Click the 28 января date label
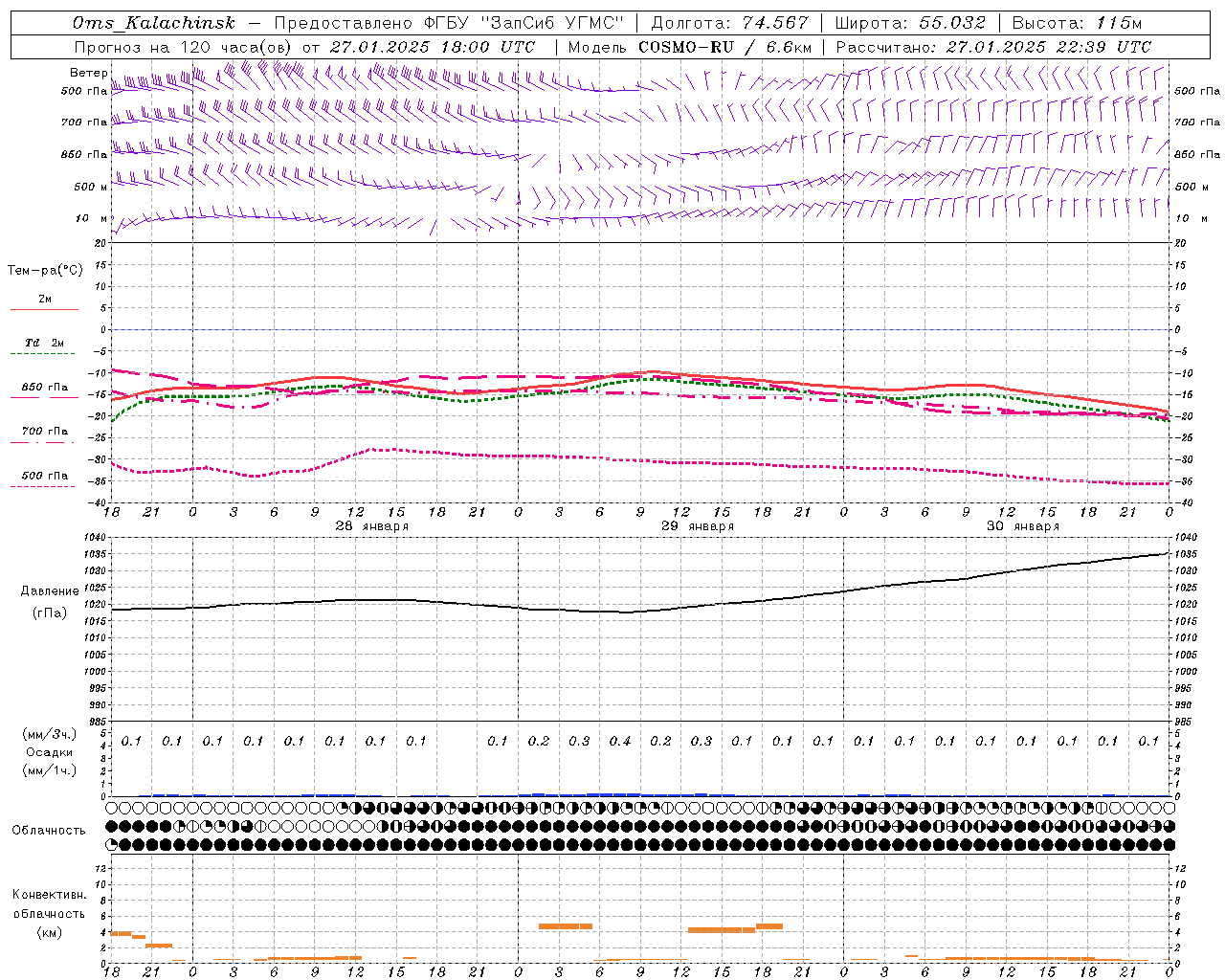The image size is (1225, 980). 371,526
